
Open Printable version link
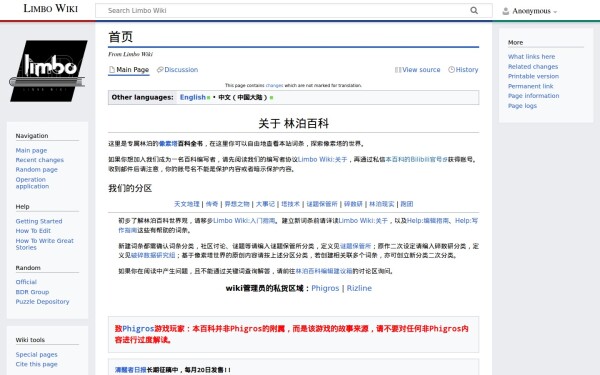pos(533,76)
